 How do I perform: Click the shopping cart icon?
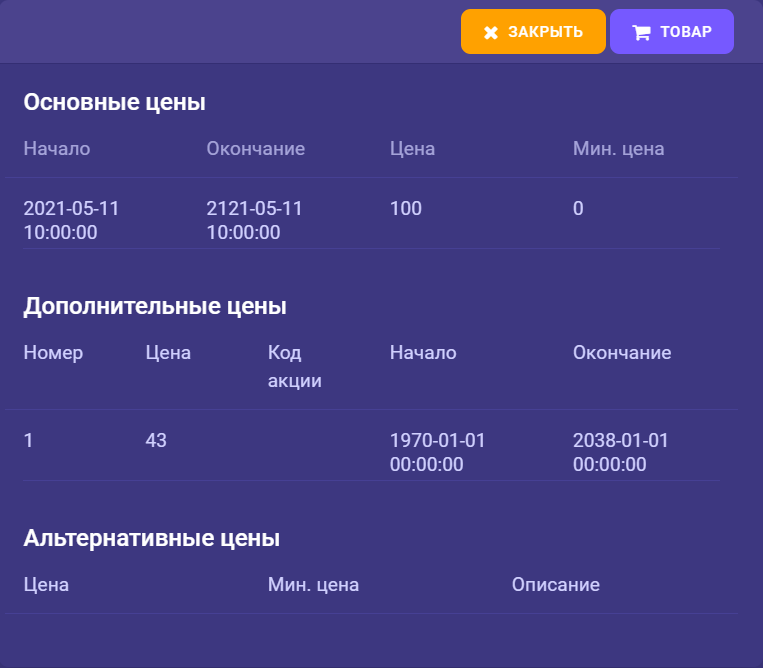click(x=641, y=33)
